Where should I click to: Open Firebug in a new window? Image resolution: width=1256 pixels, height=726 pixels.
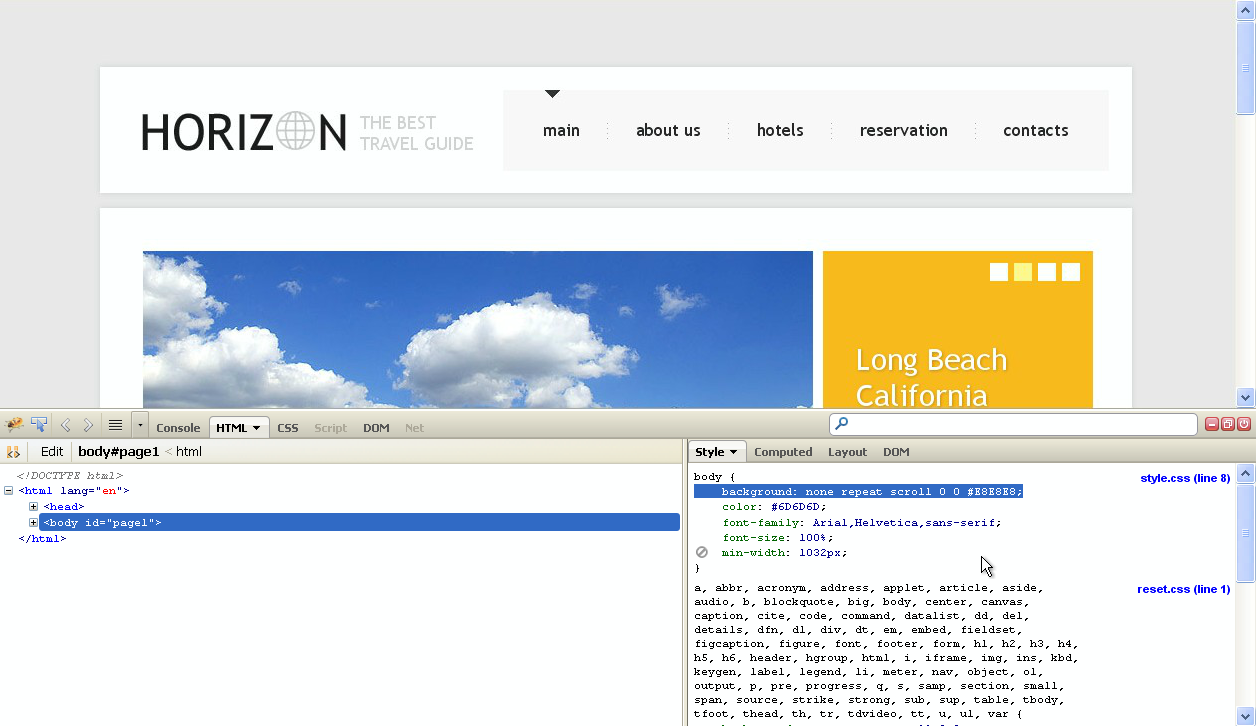coord(1228,424)
